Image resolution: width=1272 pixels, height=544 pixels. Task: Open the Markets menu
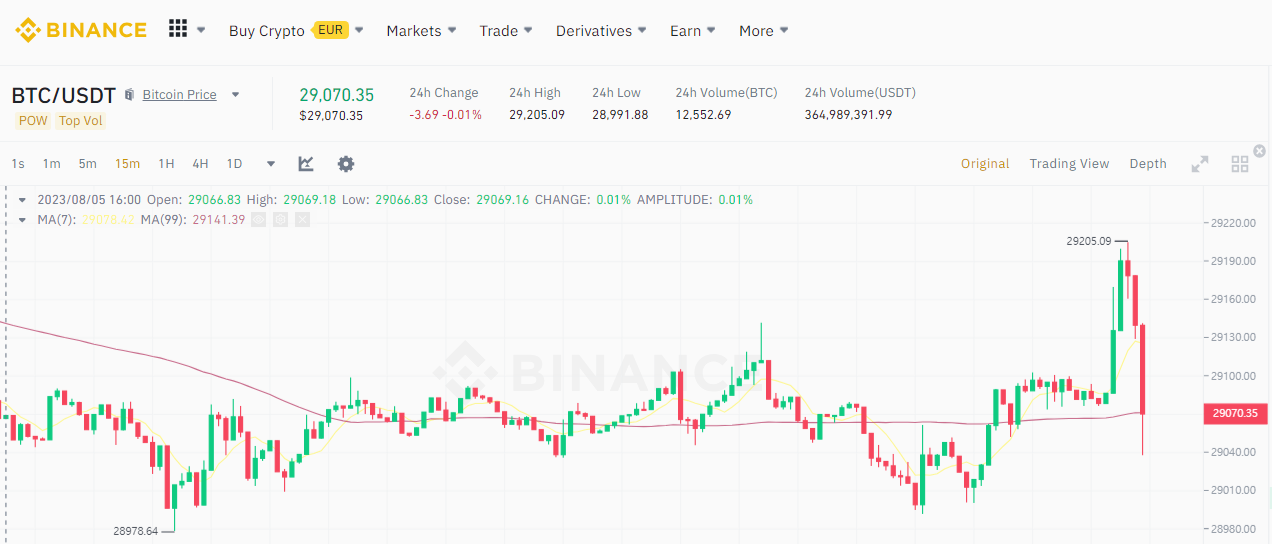point(421,31)
